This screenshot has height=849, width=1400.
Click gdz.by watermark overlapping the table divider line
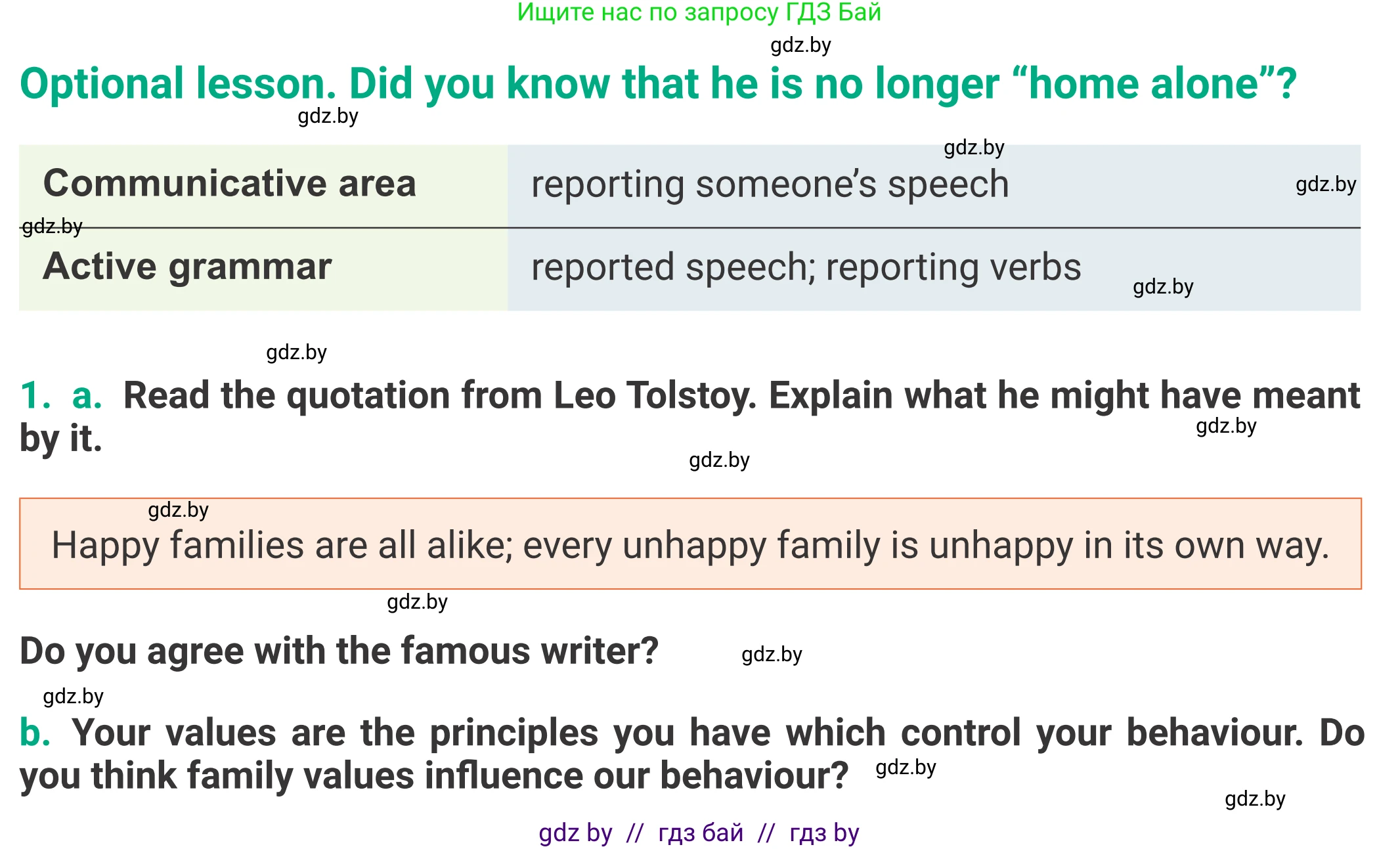tap(52, 226)
